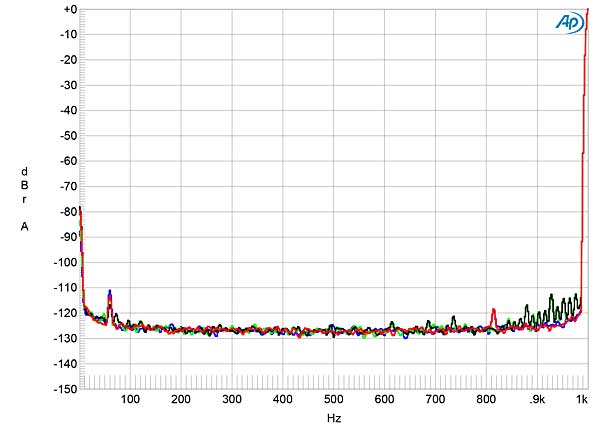Click the '-20' y-axis label
This screenshot has width=600, height=431.
[68, 60]
